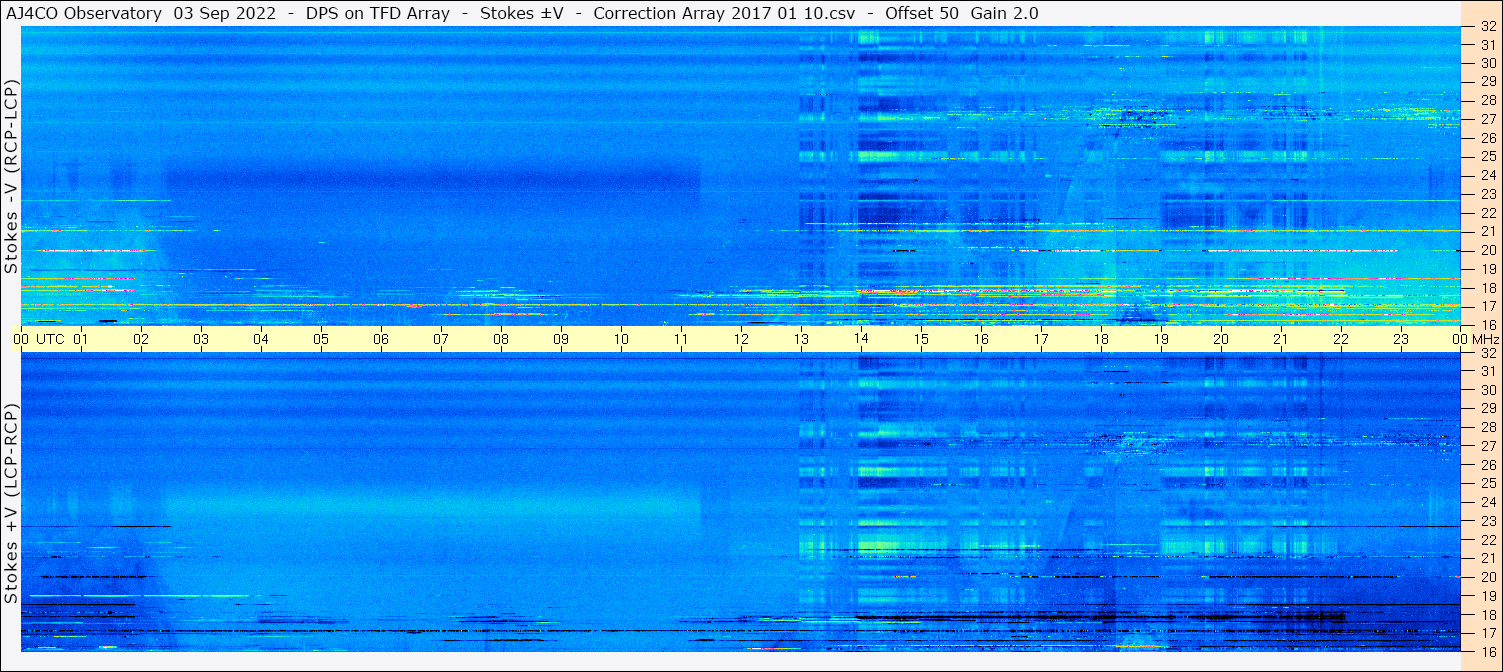Viewport: 1503px width, 672px height.
Task: Select the 01 hour tick on time axis
Action: coord(81,339)
